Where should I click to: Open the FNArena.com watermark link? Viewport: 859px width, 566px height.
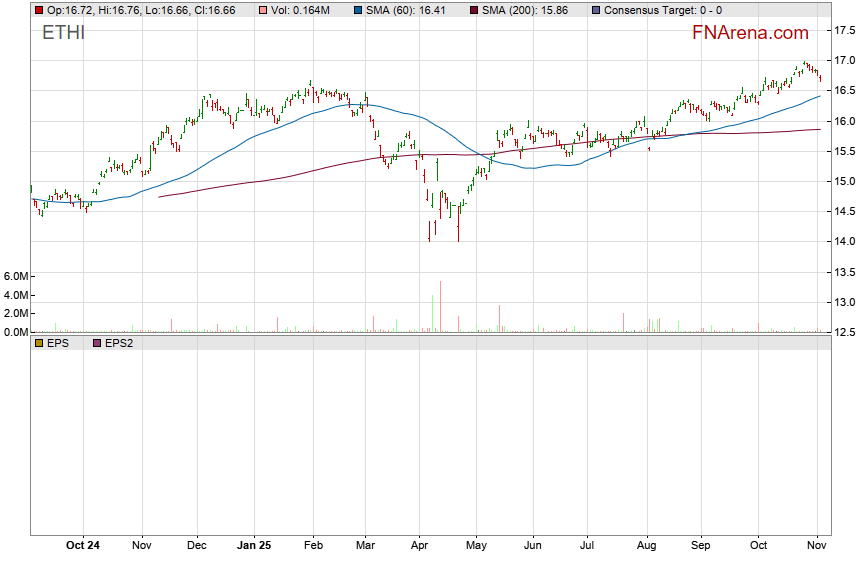coord(750,33)
